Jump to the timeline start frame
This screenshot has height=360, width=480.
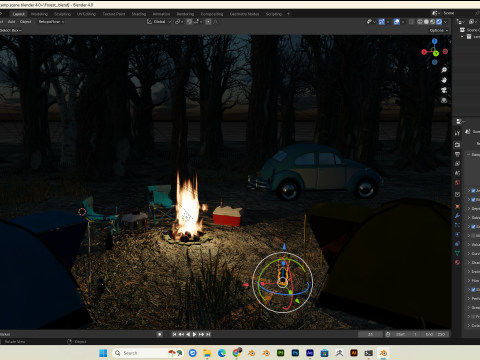(x=174, y=334)
